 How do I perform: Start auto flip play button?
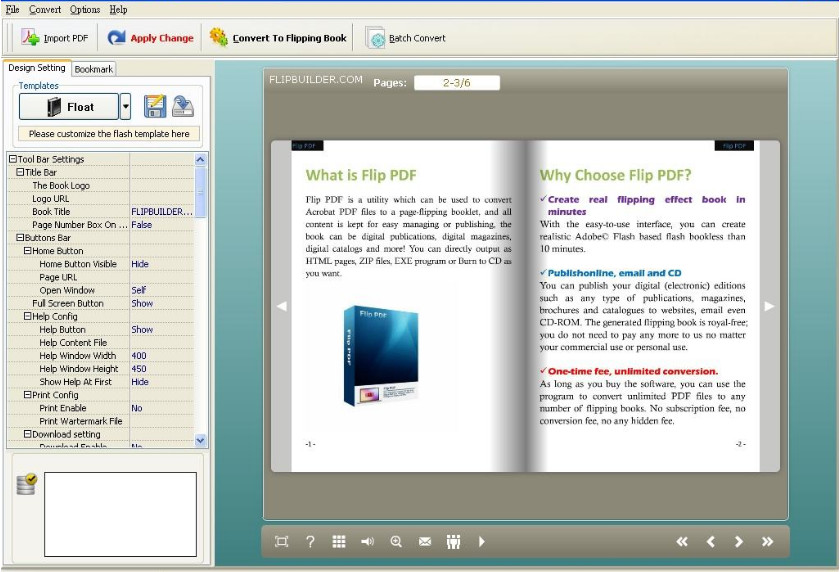pyautogui.click(x=482, y=541)
